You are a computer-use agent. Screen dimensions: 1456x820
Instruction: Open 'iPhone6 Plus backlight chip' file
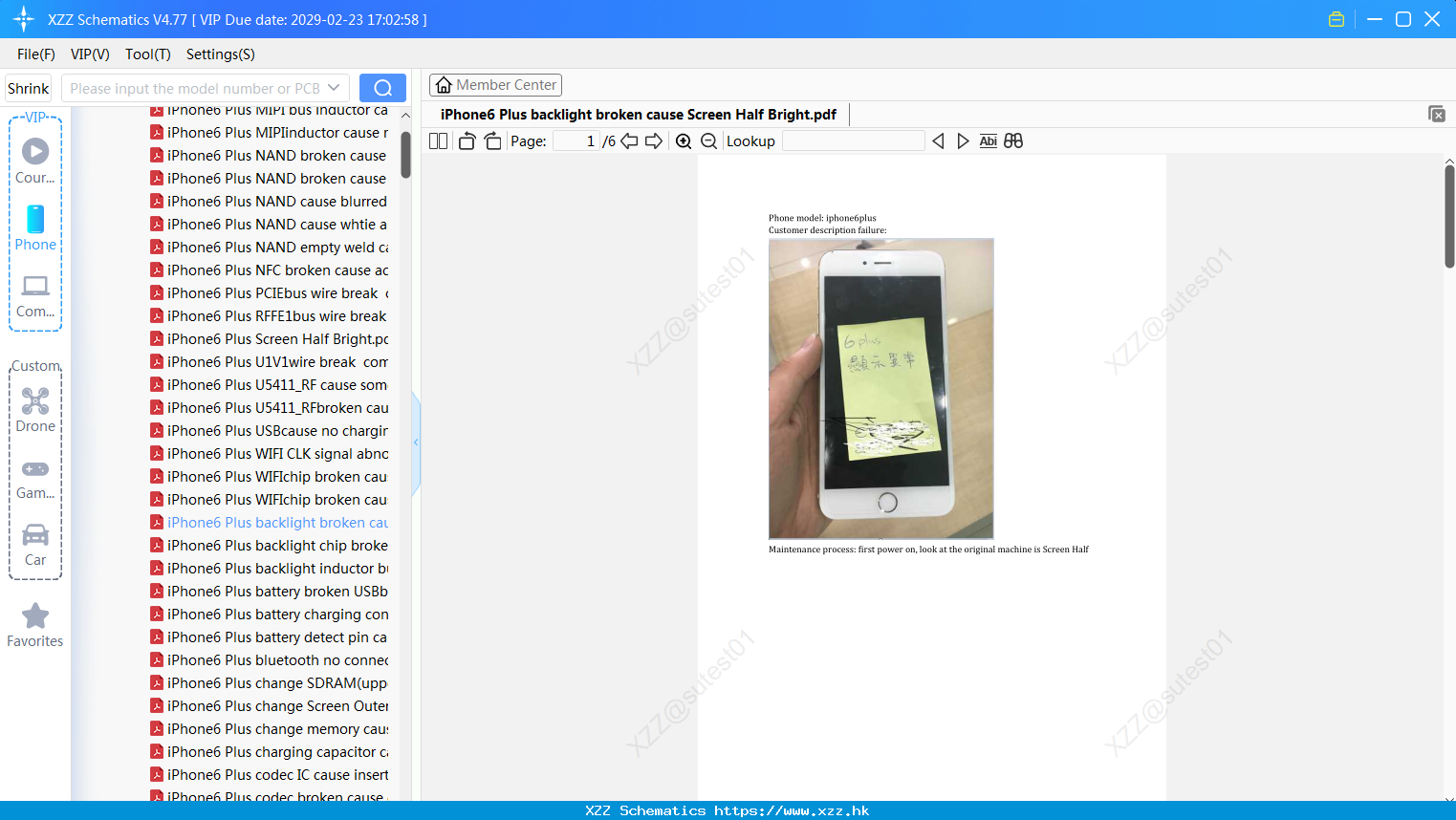pyautogui.click(x=269, y=546)
